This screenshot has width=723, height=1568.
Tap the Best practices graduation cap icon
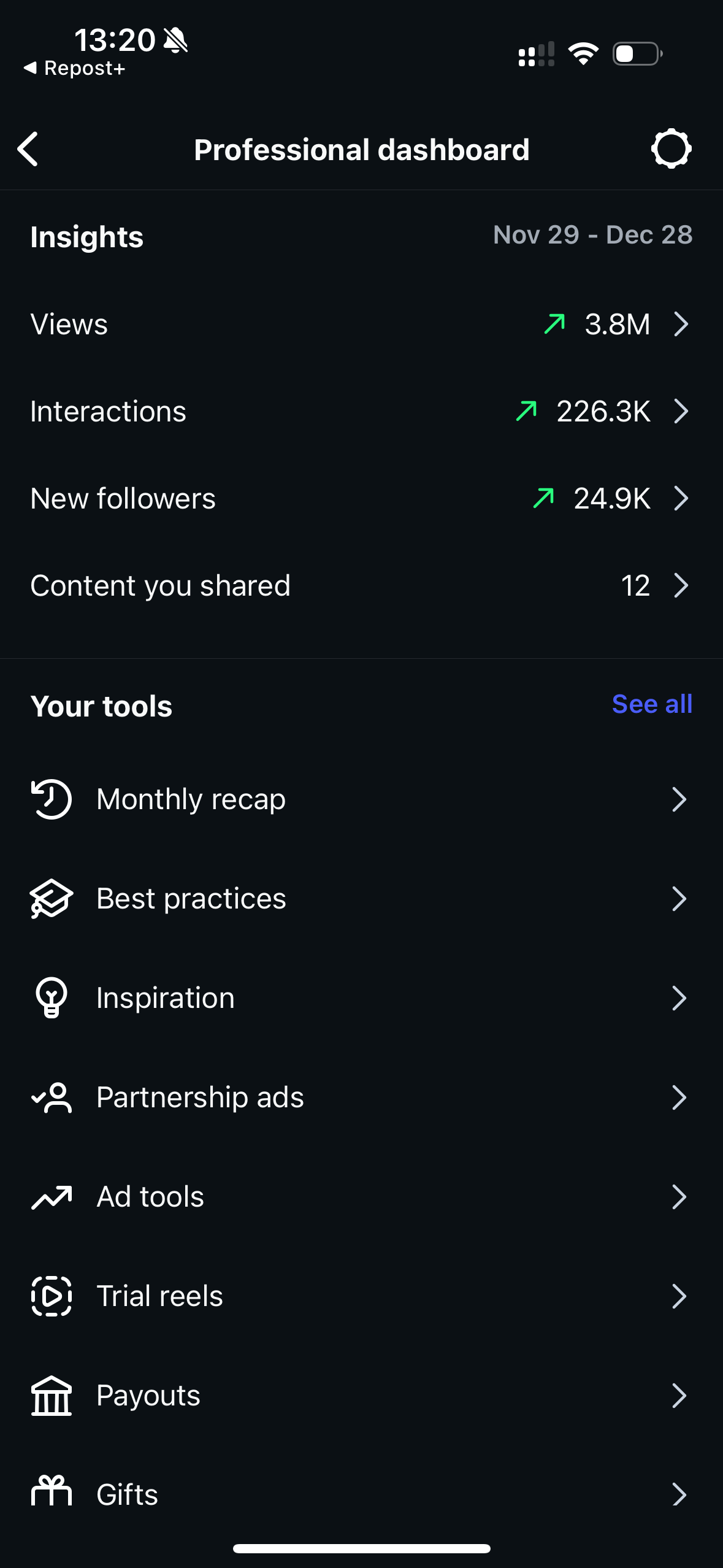[x=52, y=899]
